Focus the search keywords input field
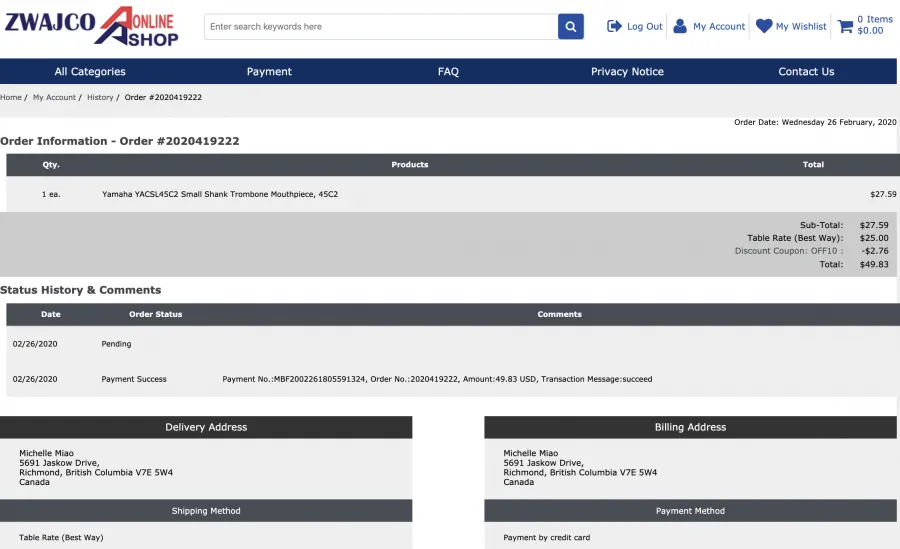The height and width of the screenshot is (549, 900). pyautogui.click(x=381, y=26)
